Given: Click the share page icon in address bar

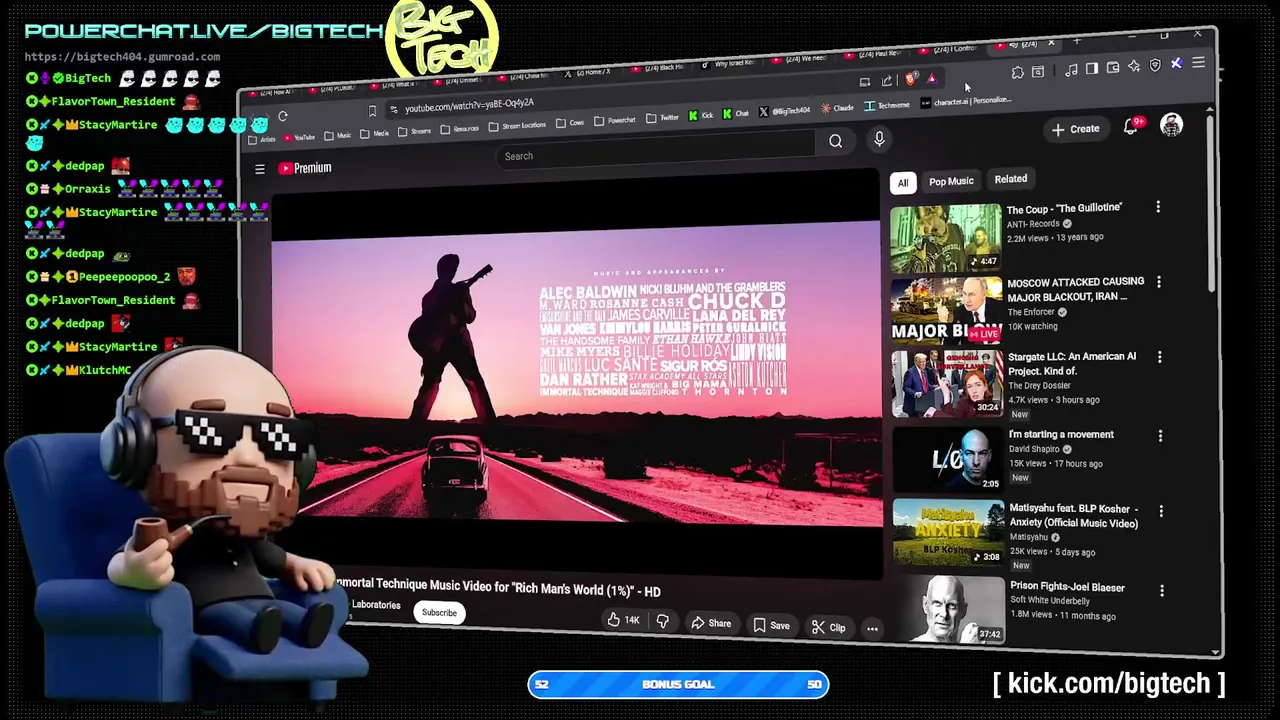Looking at the screenshot, I should [x=886, y=81].
